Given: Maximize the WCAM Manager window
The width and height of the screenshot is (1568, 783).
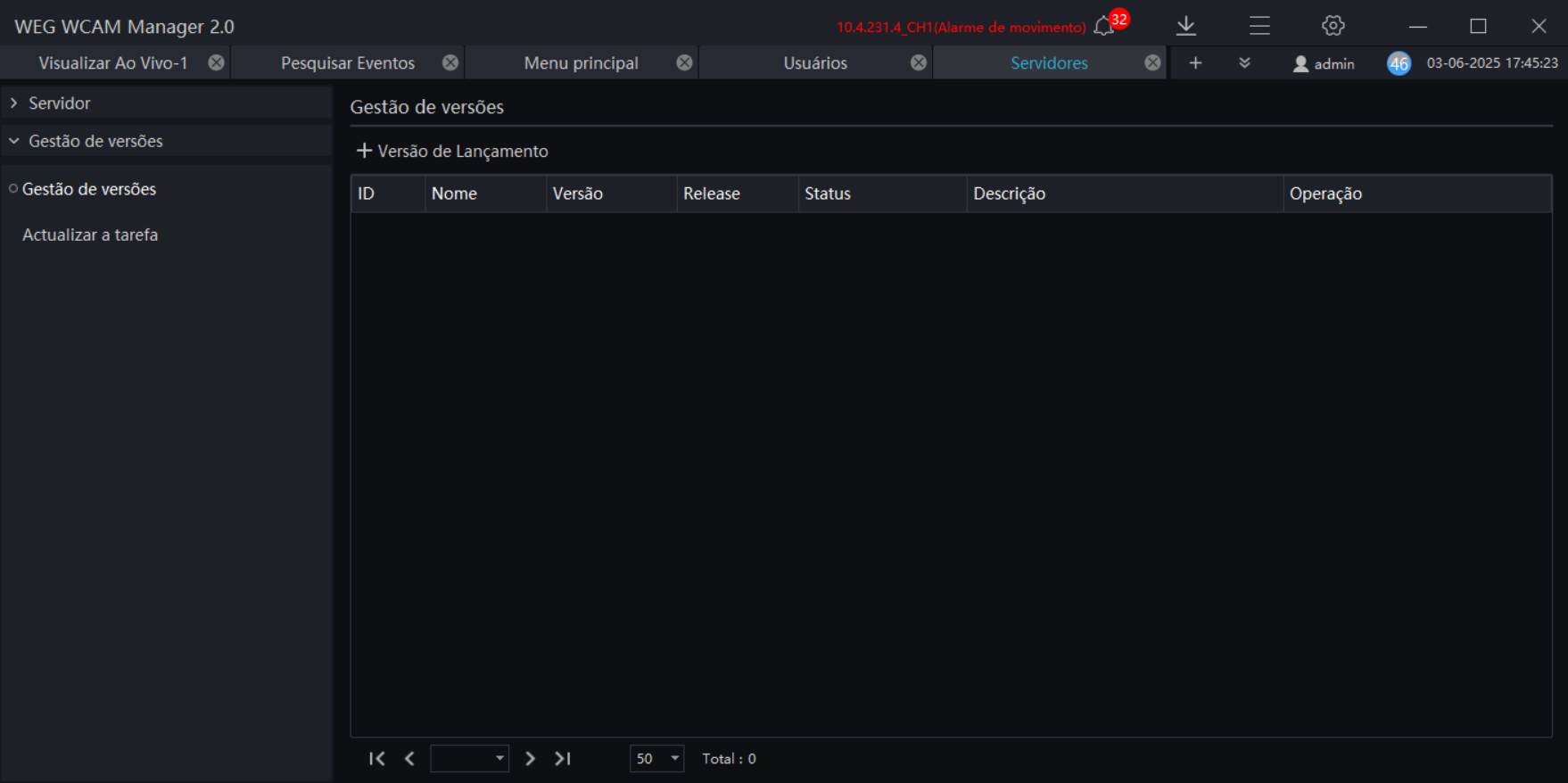Looking at the screenshot, I should click(1478, 26).
